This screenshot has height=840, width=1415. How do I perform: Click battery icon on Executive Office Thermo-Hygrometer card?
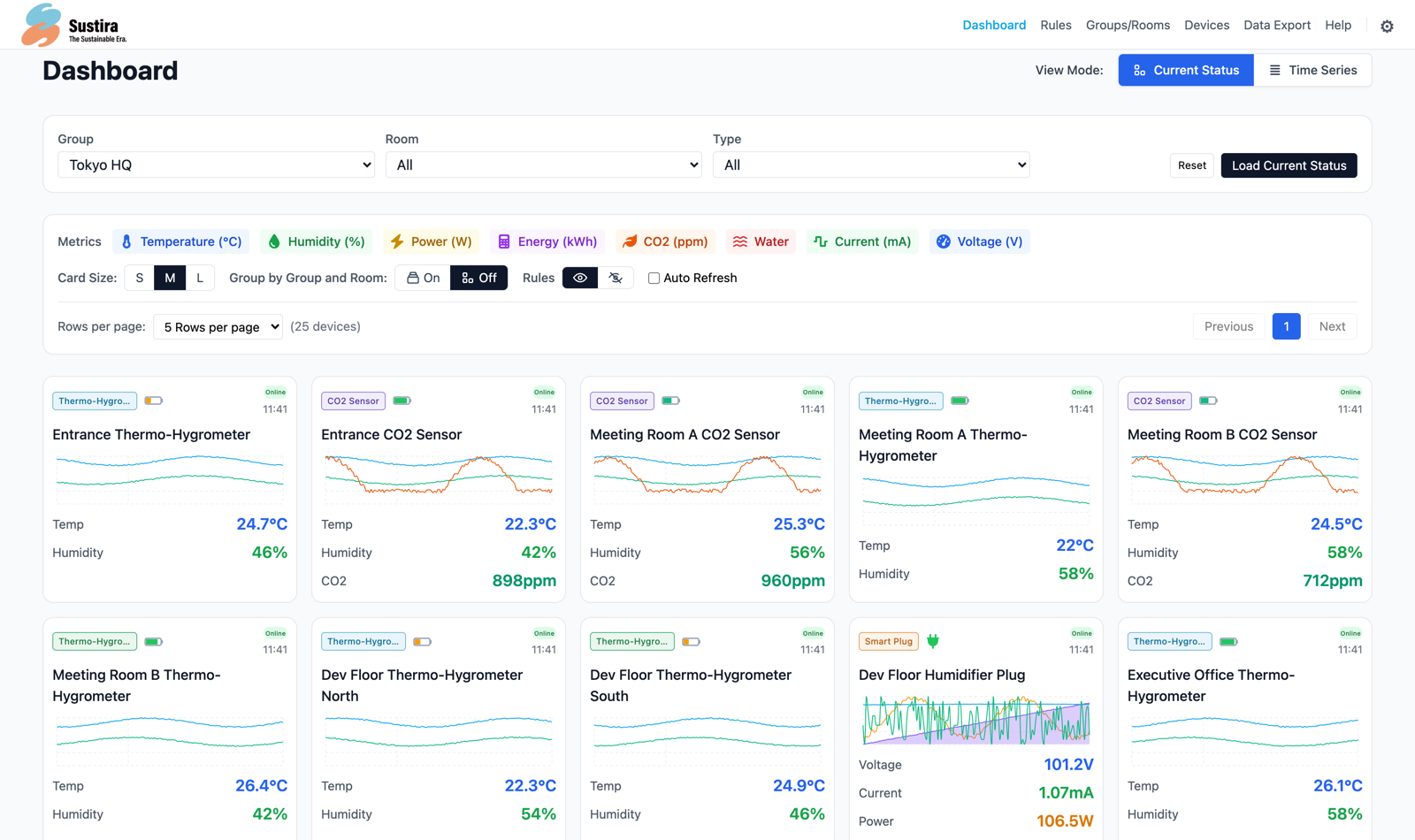click(1229, 642)
